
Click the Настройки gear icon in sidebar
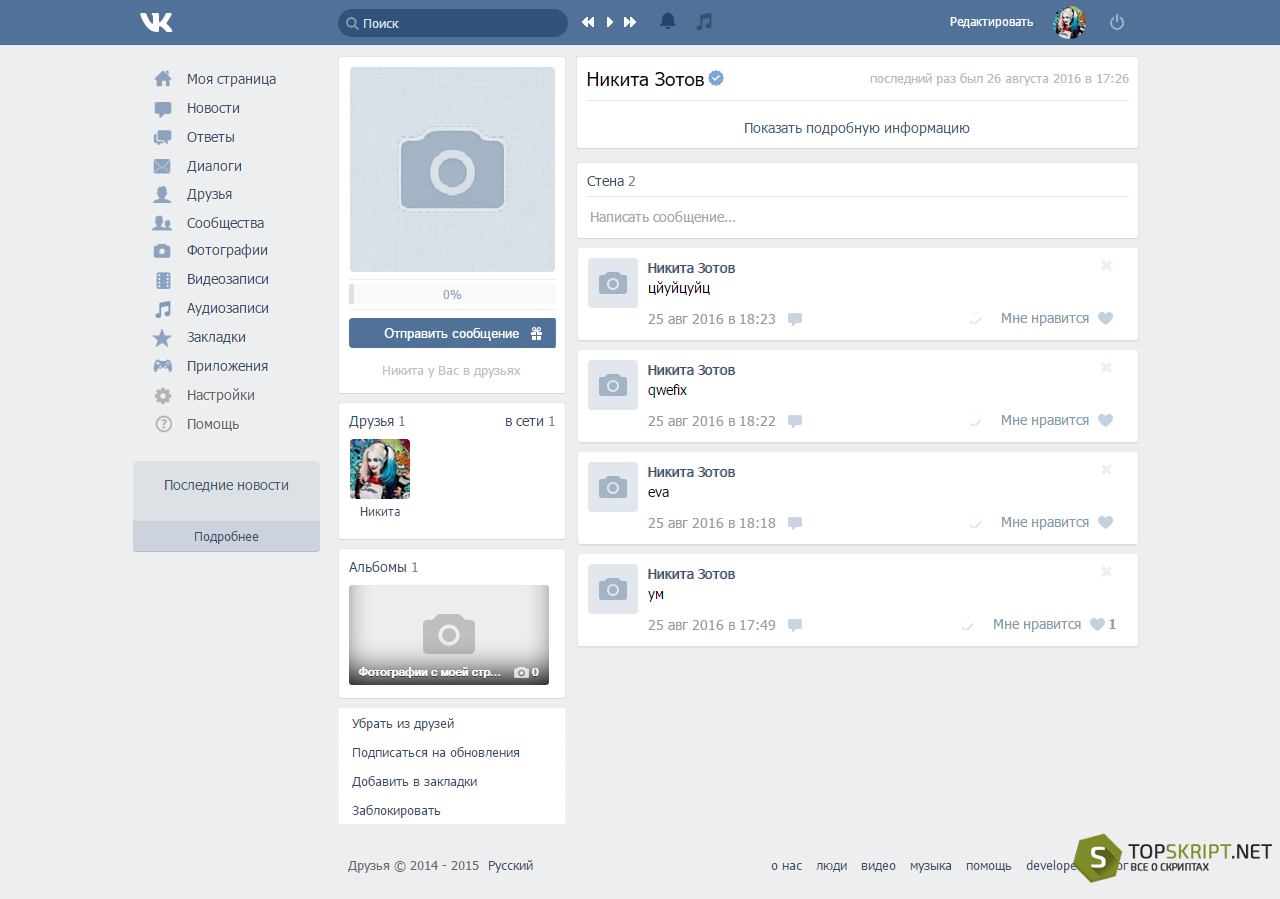[163, 395]
